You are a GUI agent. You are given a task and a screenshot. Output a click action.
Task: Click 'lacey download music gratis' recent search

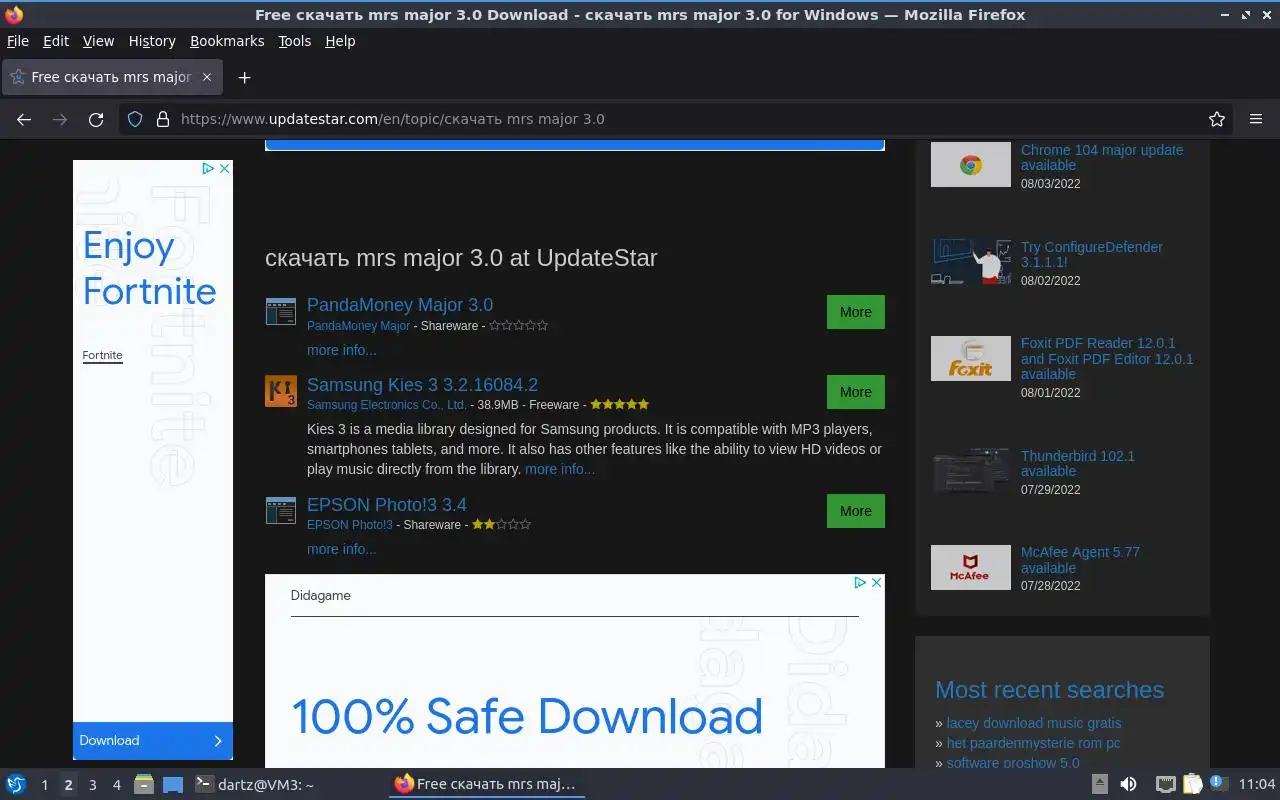coord(1034,723)
